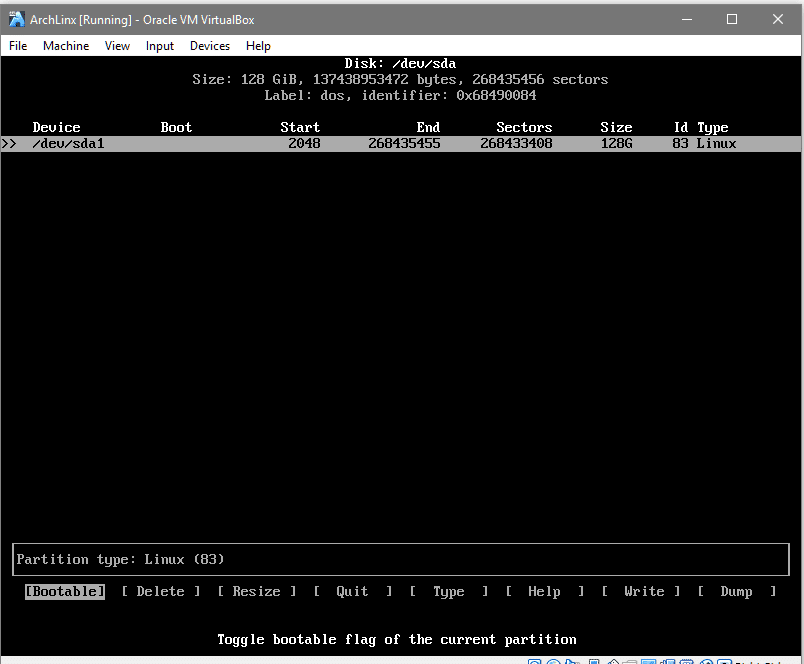Open the Input menu
This screenshot has width=804, height=664.
click(159, 46)
